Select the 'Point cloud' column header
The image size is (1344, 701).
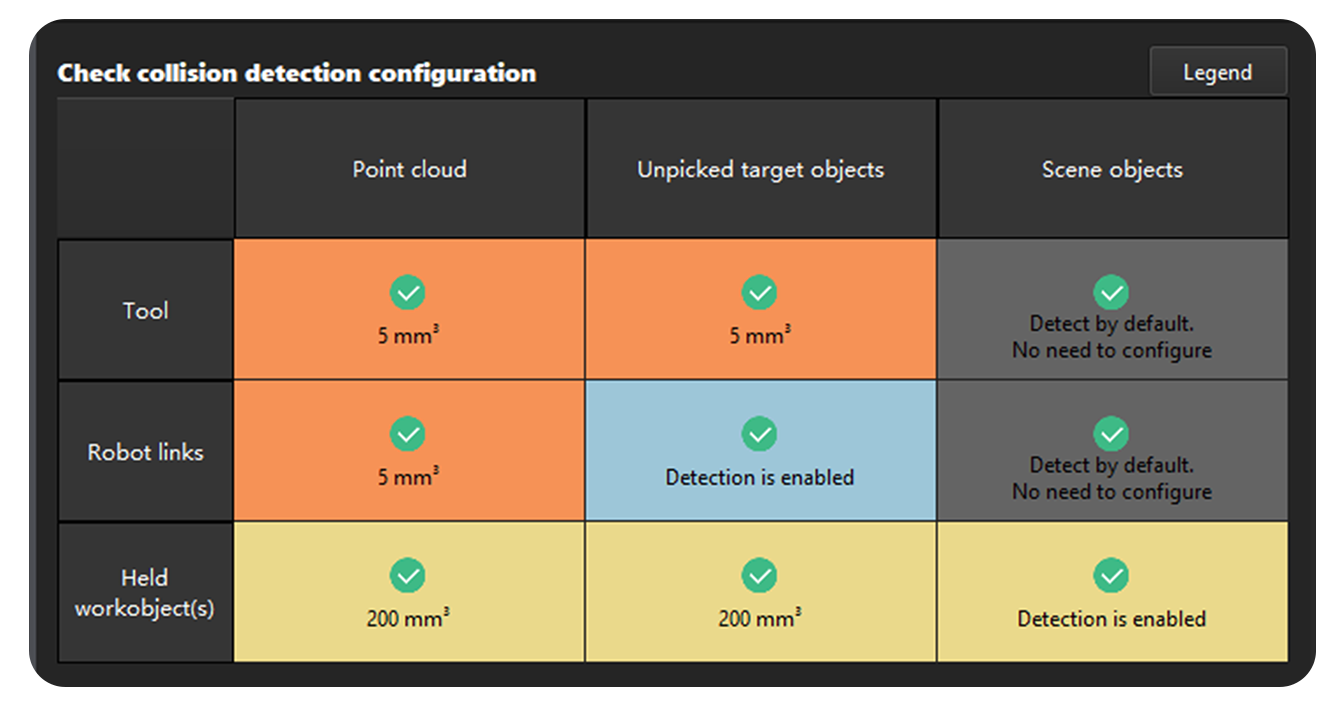[x=408, y=169]
